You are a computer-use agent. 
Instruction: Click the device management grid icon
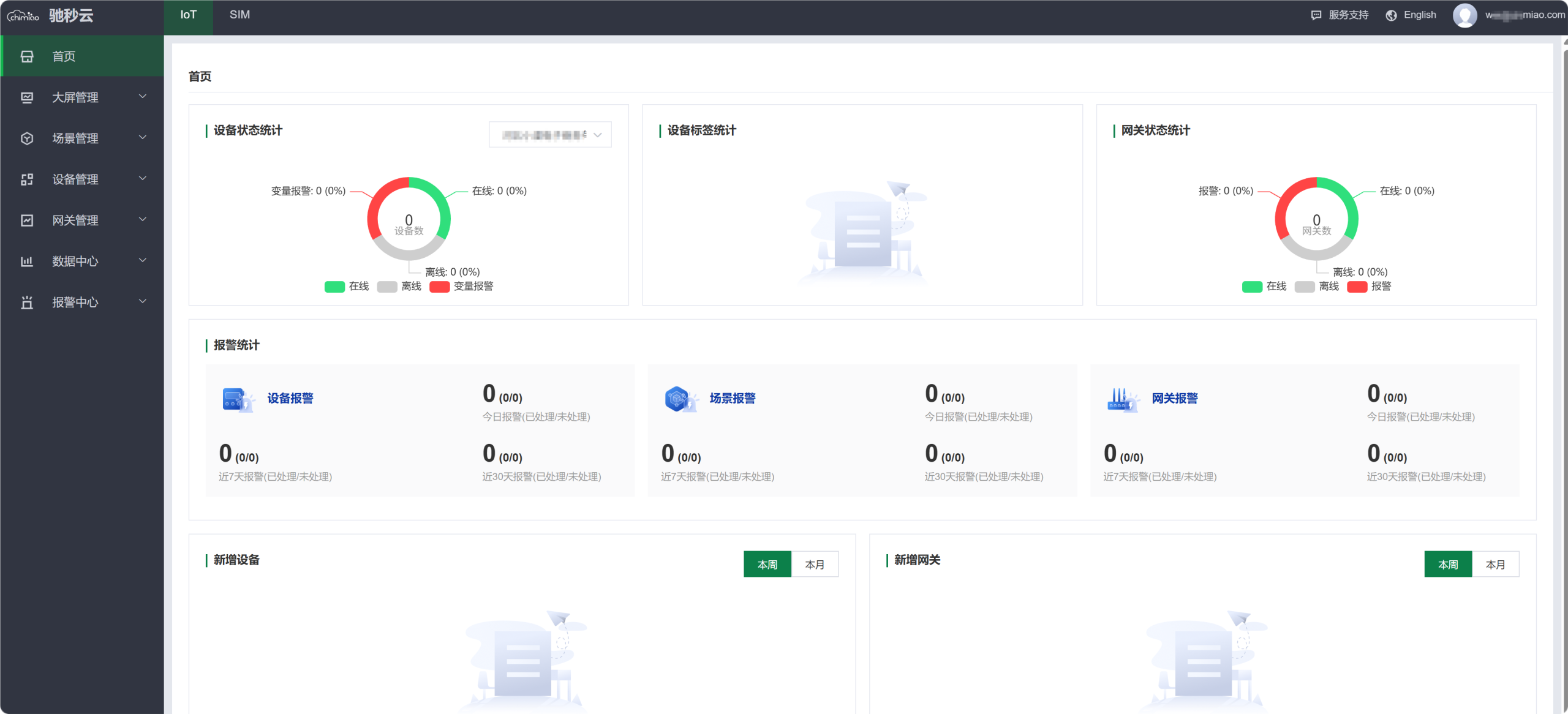tap(27, 179)
